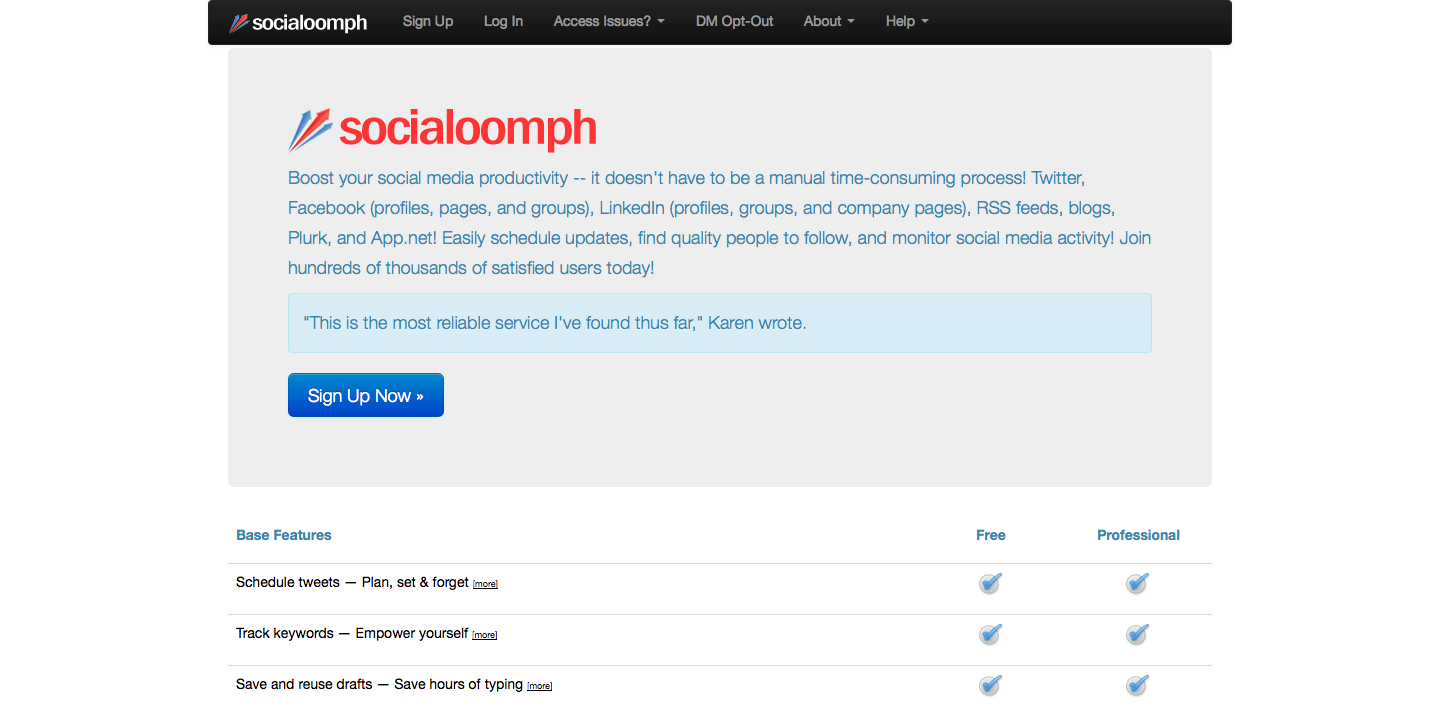Click the Professional checkmark for Track keywords
The width and height of the screenshot is (1440, 712).
pos(1137,634)
